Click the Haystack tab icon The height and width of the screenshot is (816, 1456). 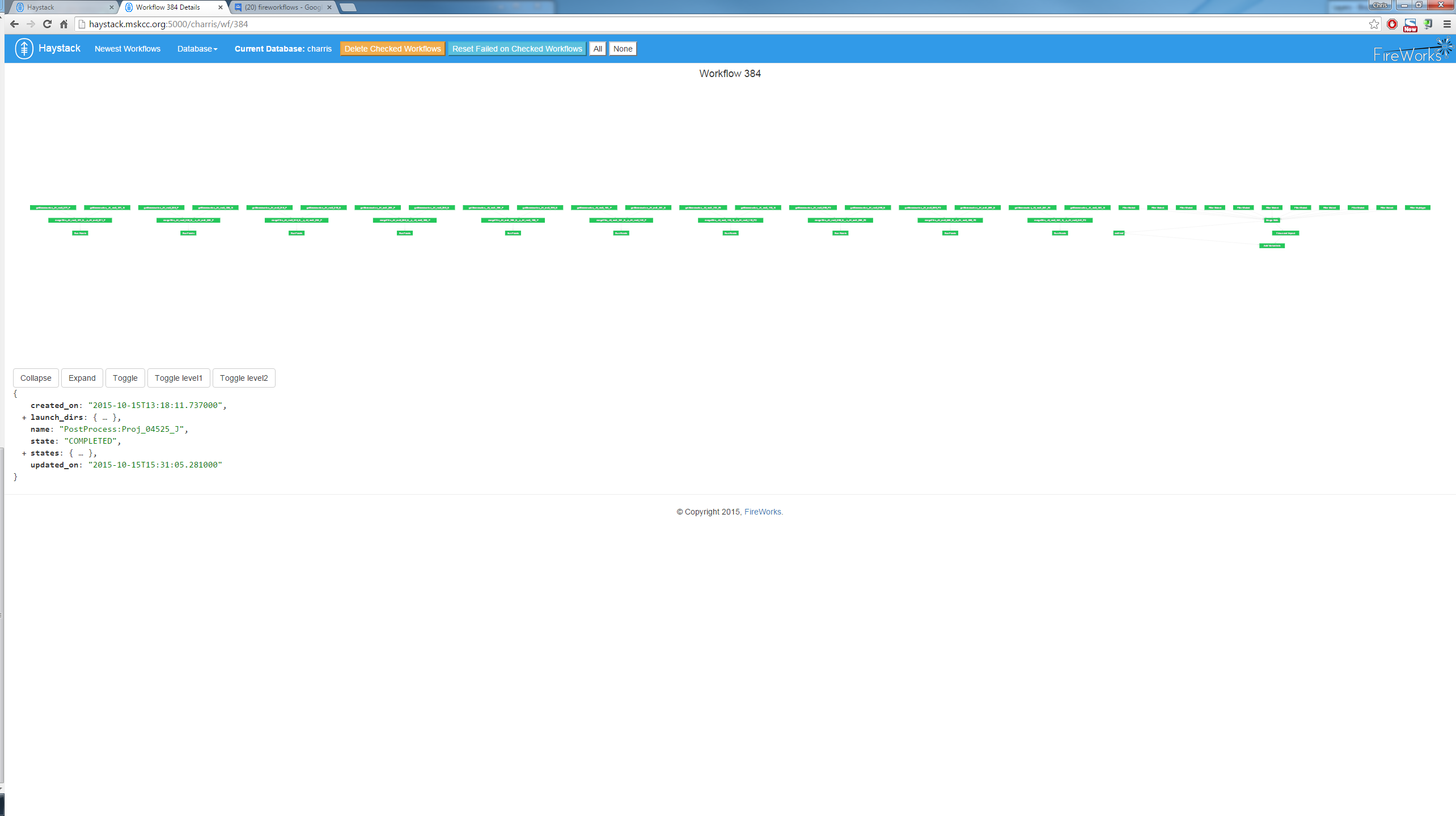(19, 8)
